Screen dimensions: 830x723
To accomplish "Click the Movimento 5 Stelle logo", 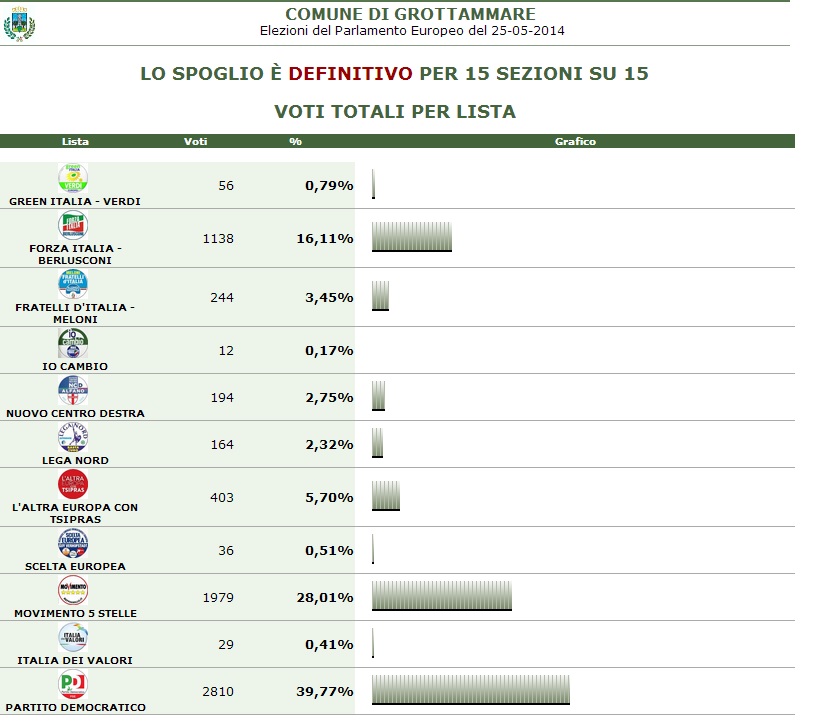I will 73,590.
